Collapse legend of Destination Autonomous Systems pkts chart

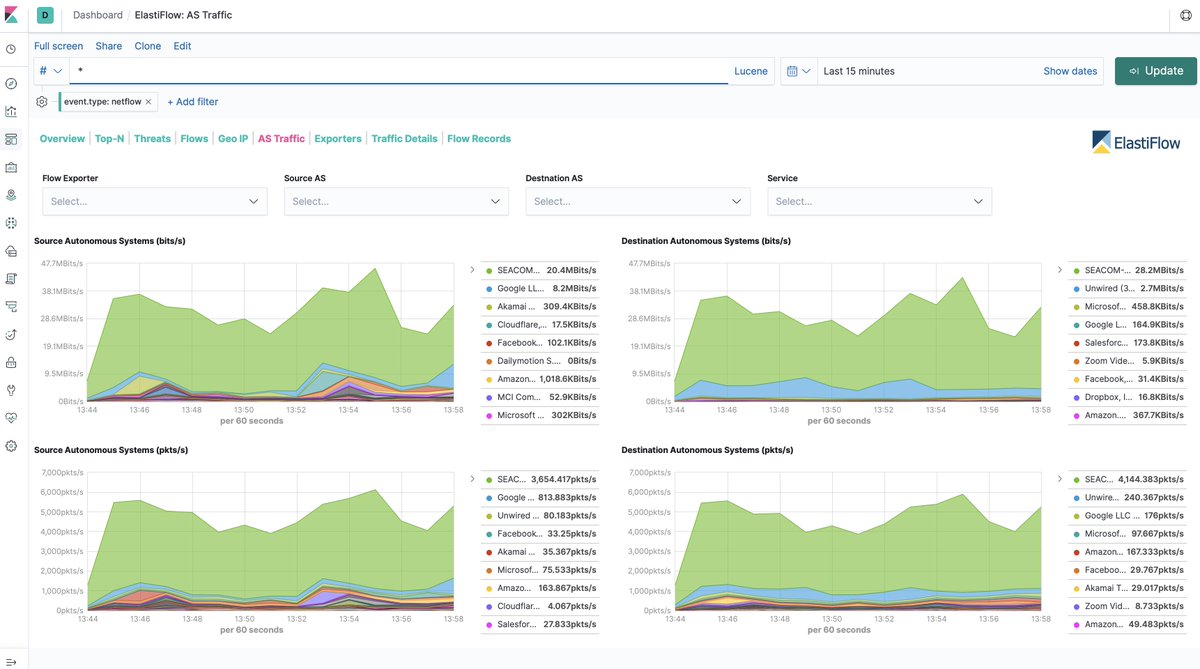(1059, 478)
